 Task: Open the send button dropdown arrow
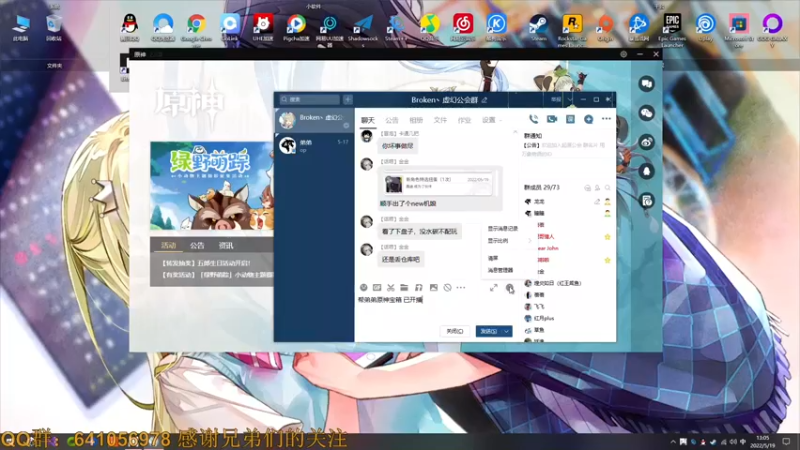(507, 331)
